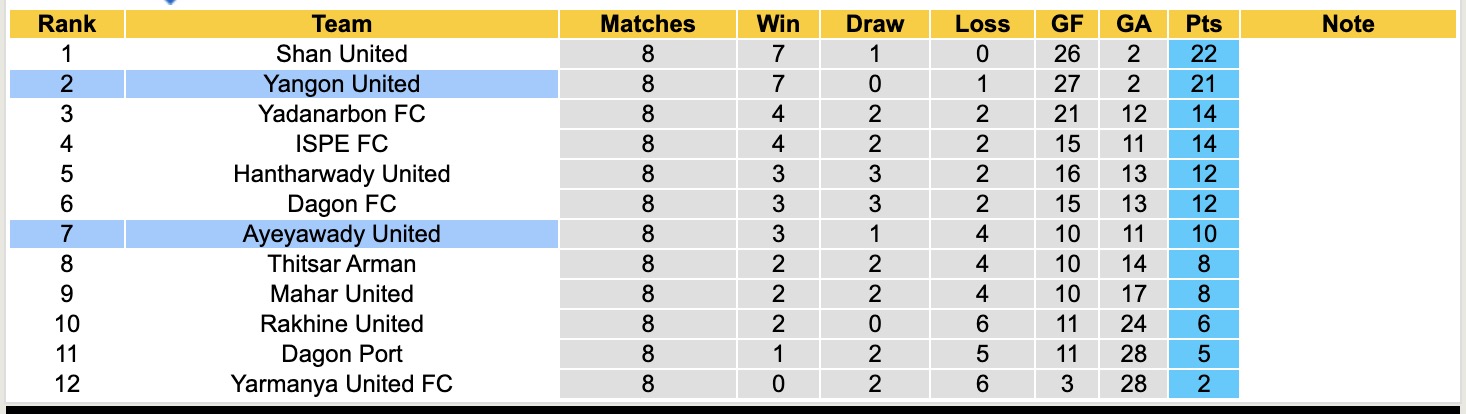1466x414 pixels.
Task: Click the ISPE FC team name
Action: pyautogui.click(x=341, y=144)
